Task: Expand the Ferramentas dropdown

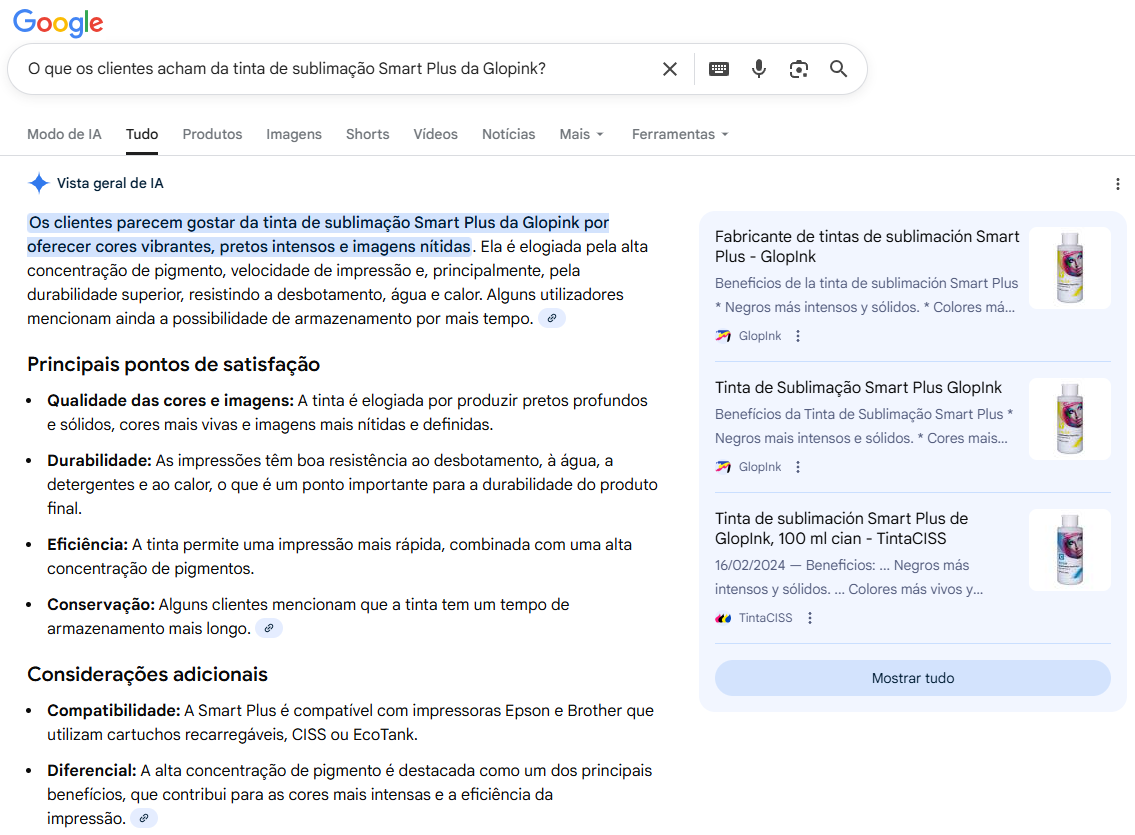Action: 679,134
